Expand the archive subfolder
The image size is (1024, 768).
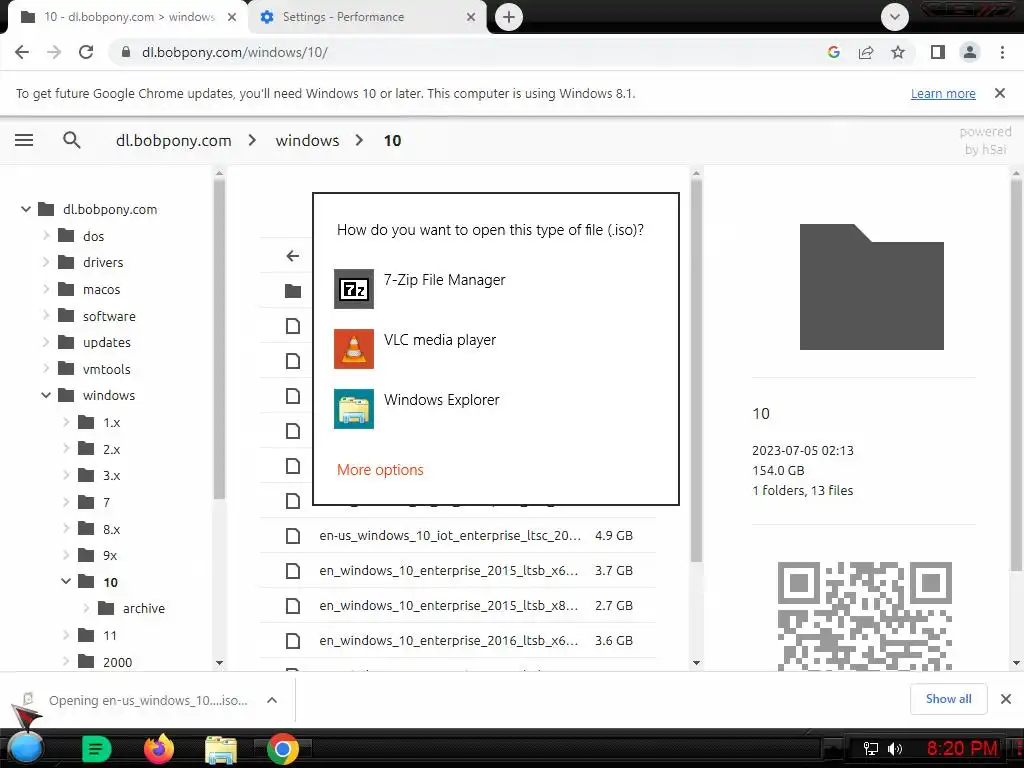click(x=86, y=608)
